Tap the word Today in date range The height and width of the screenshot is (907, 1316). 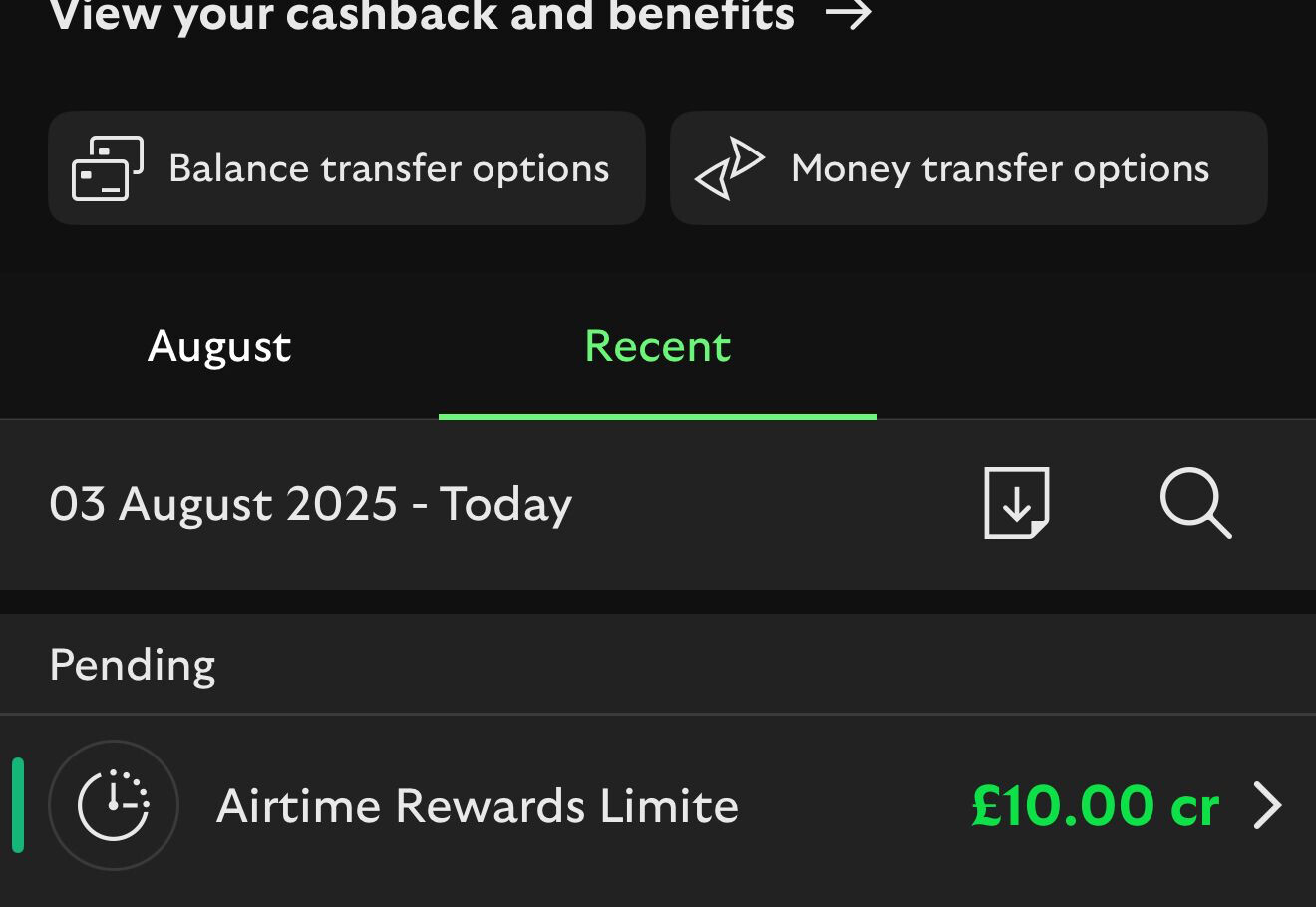point(505,504)
